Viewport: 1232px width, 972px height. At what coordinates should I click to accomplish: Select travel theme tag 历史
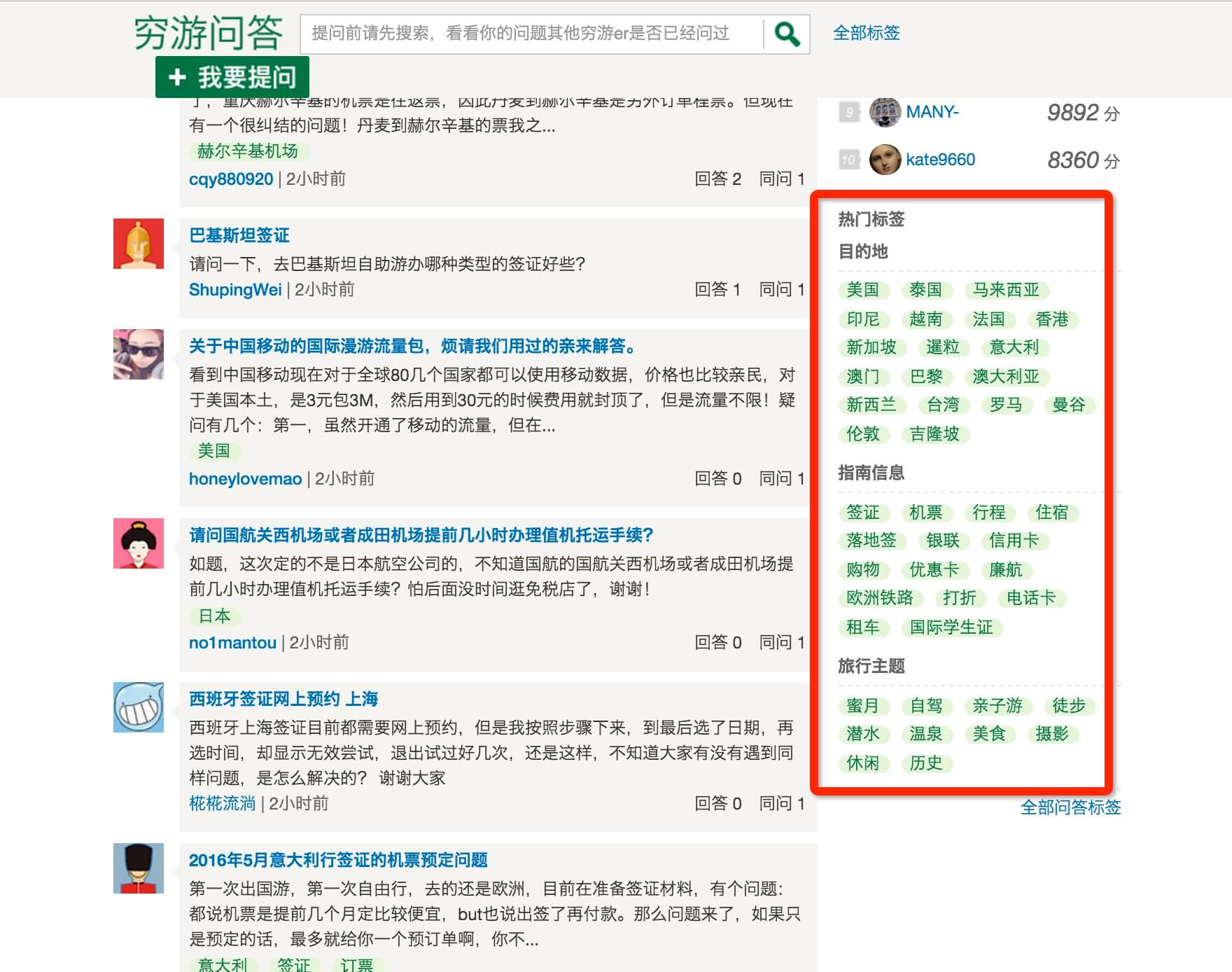(926, 763)
